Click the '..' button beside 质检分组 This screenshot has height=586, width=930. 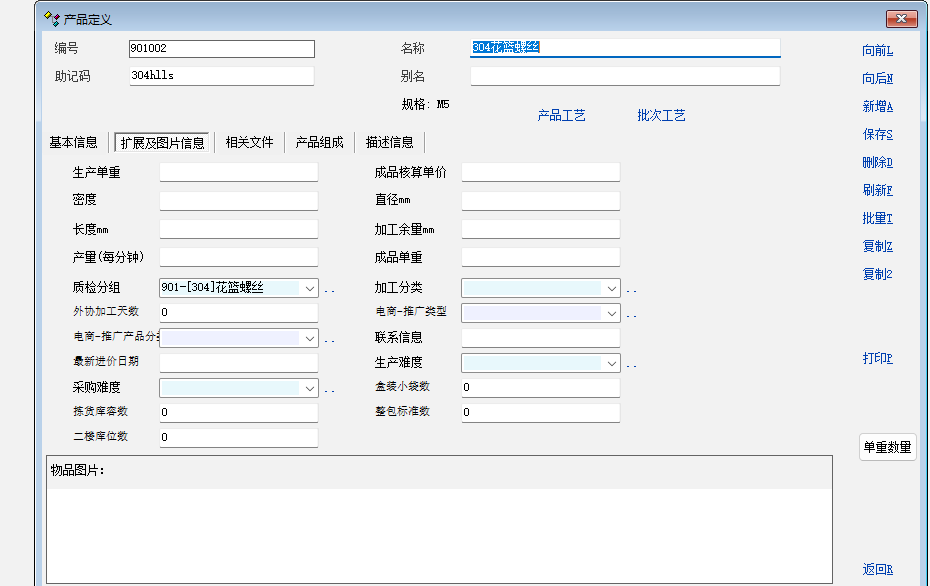(x=330, y=289)
